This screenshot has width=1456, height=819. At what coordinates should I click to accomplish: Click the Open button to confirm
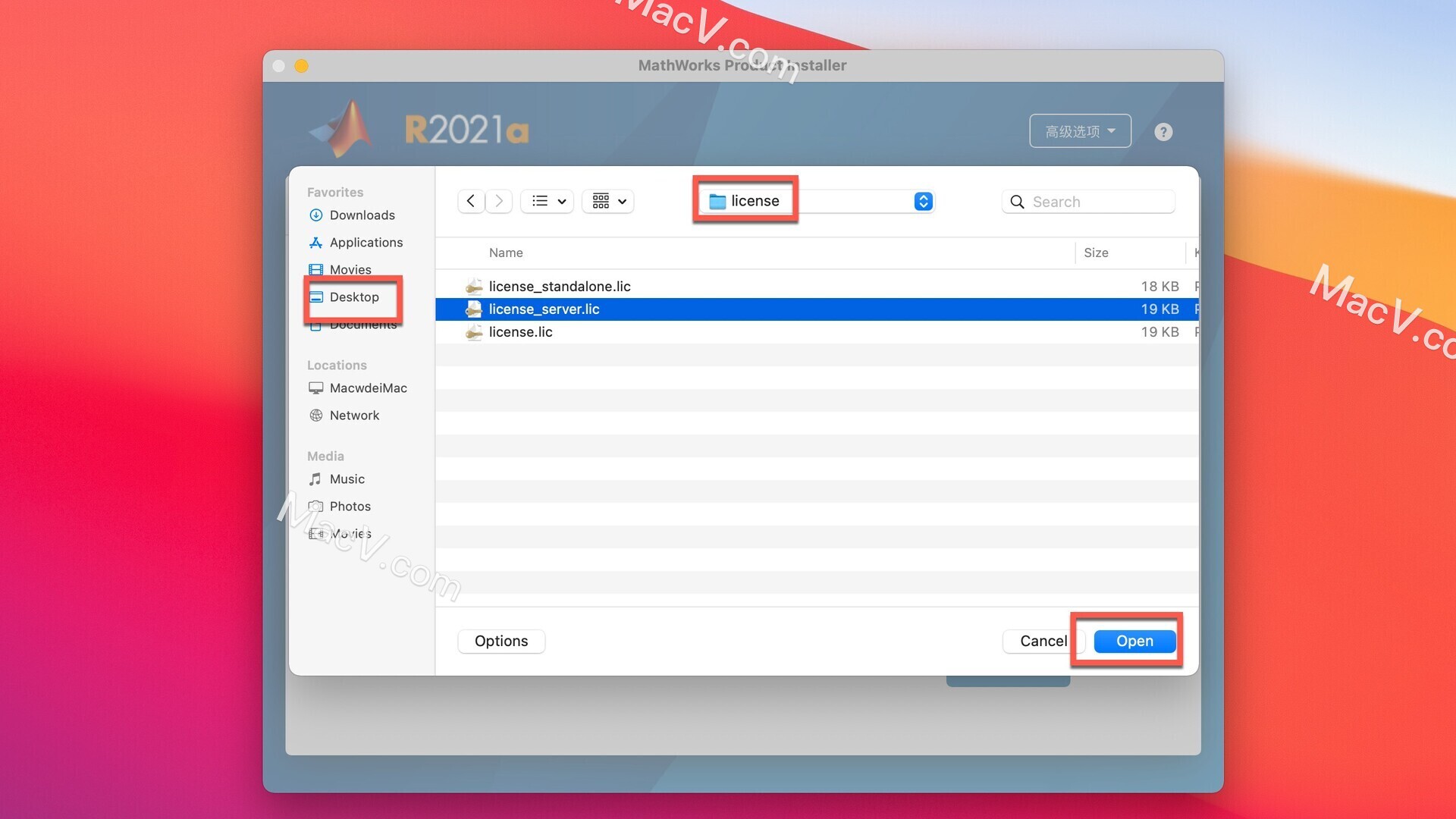click(x=1135, y=641)
